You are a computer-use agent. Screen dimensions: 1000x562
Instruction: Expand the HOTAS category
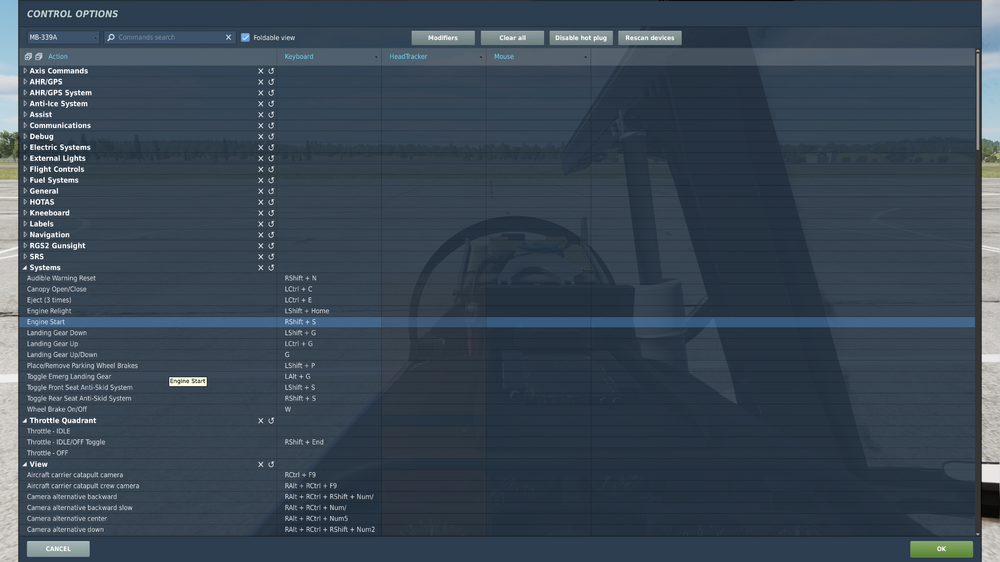tap(25, 202)
